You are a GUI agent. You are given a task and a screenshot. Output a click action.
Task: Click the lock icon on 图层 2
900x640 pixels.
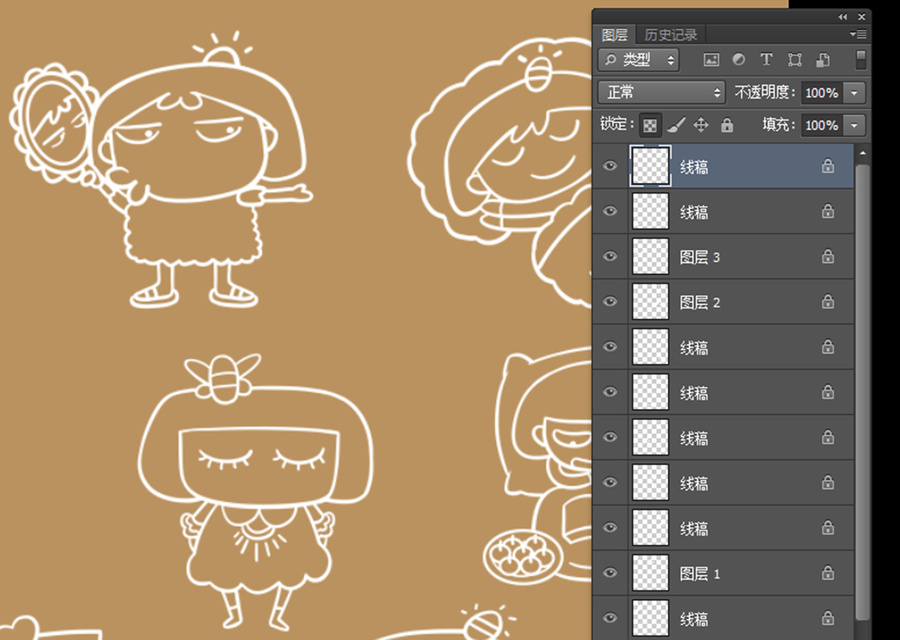(x=828, y=301)
